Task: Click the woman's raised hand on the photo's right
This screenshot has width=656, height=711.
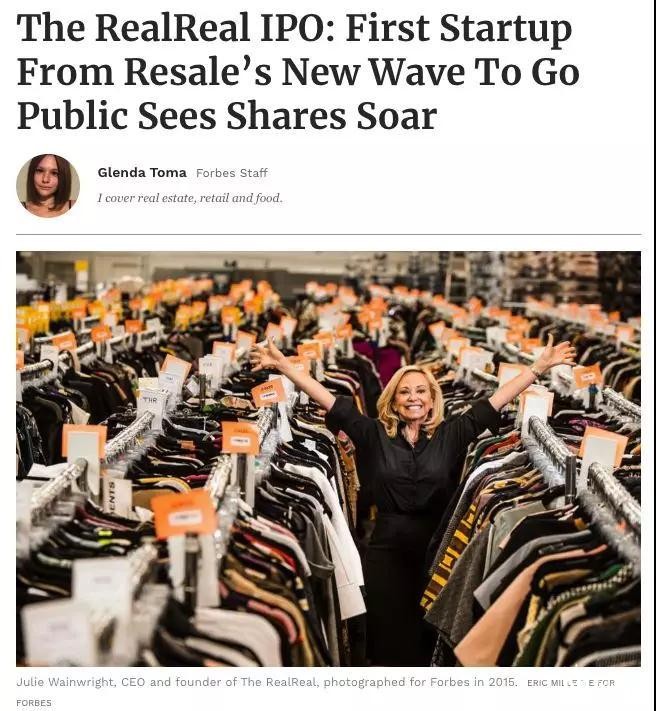Action: pos(557,354)
